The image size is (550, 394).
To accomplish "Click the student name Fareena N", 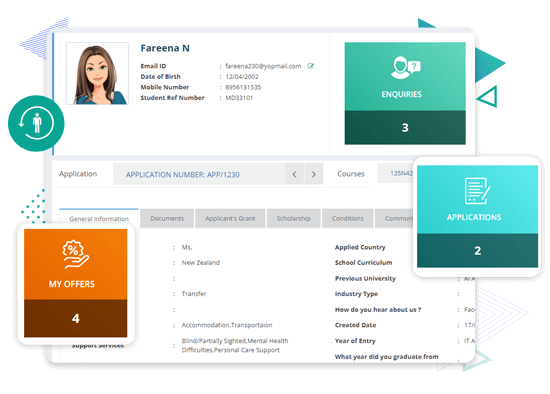I will pyautogui.click(x=165, y=48).
